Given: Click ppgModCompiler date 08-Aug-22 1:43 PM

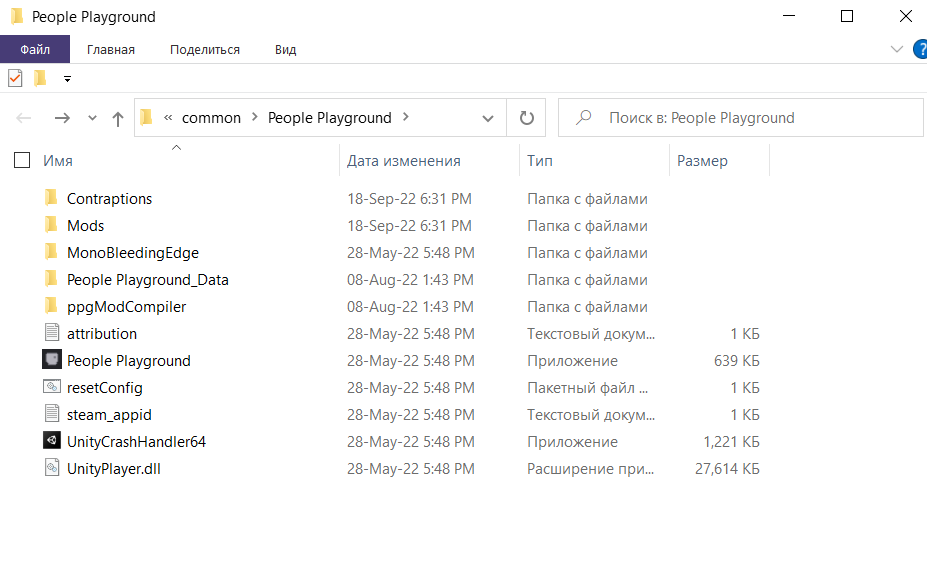Looking at the screenshot, I should coord(410,307).
